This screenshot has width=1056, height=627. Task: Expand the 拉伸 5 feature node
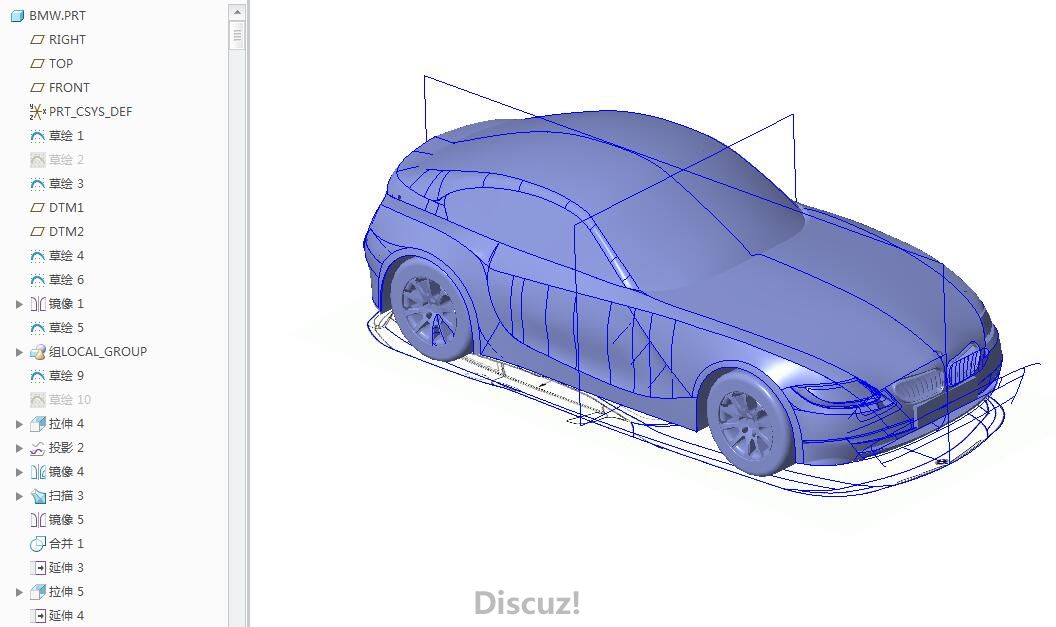[20, 592]
